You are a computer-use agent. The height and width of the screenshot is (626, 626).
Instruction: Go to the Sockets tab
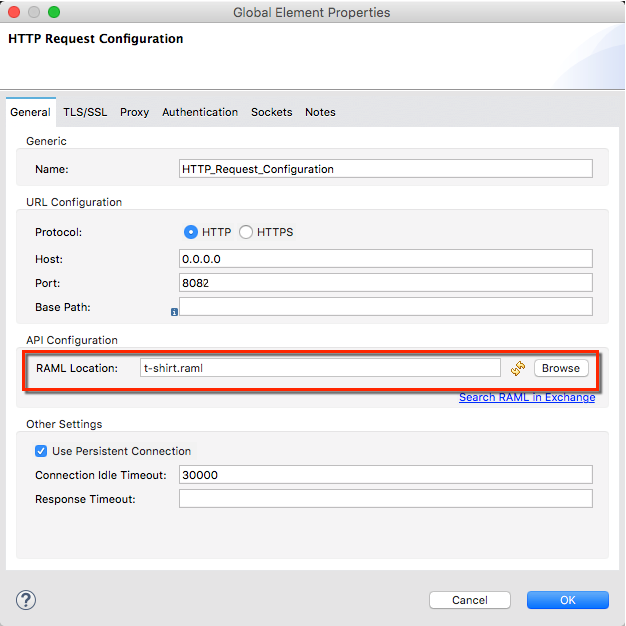click(x=271, y=112)
